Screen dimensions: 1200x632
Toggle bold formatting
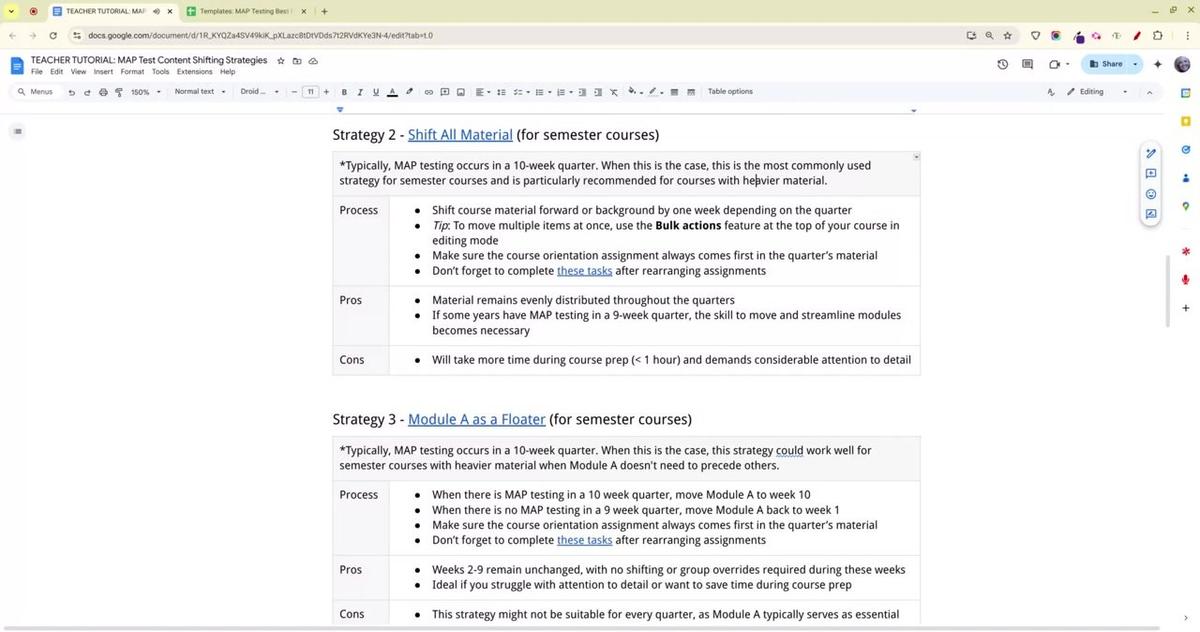pos(344,92)
